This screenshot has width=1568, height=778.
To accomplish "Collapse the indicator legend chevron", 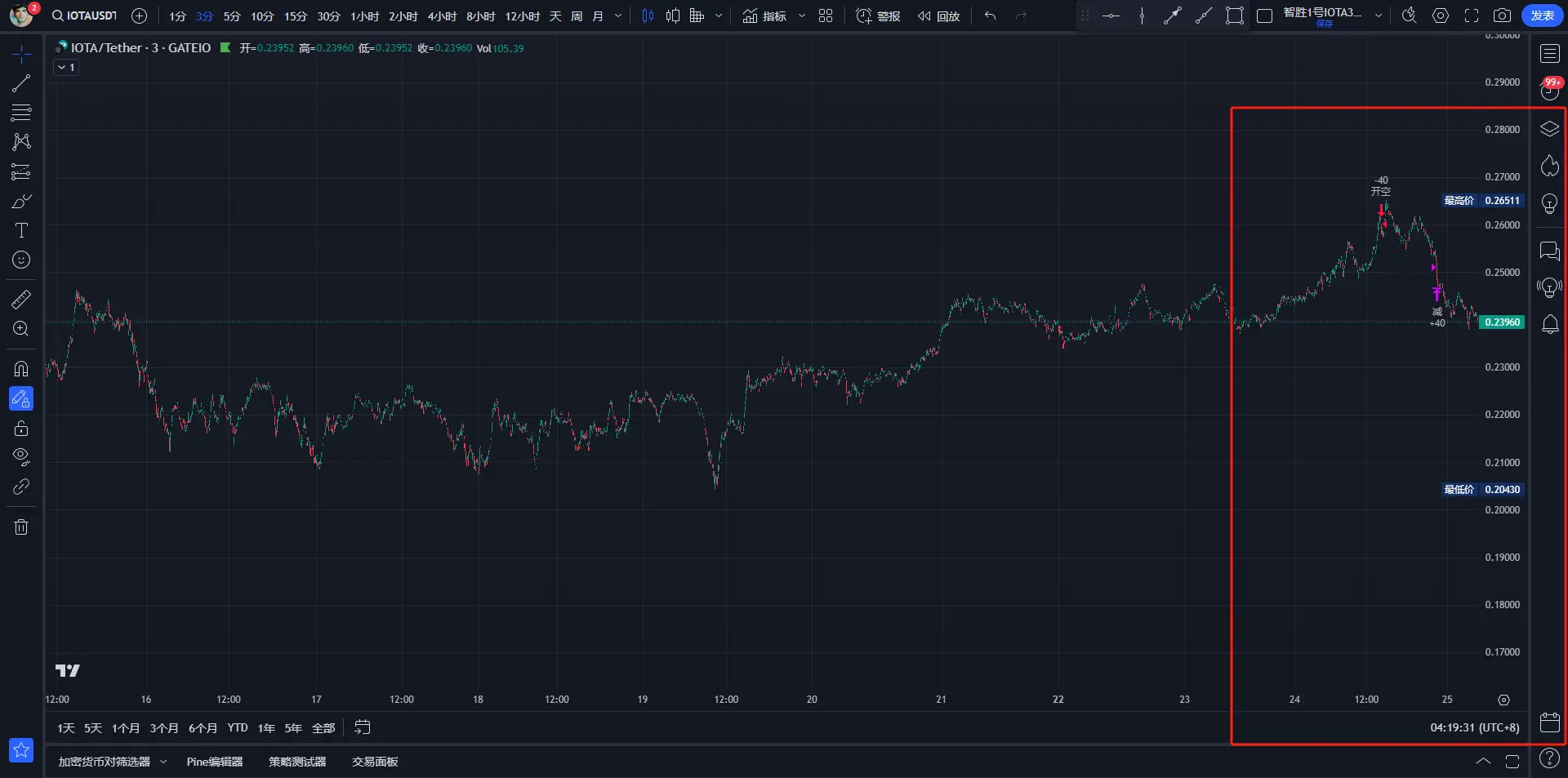I will pyautogui.click(x=66, y=68).
